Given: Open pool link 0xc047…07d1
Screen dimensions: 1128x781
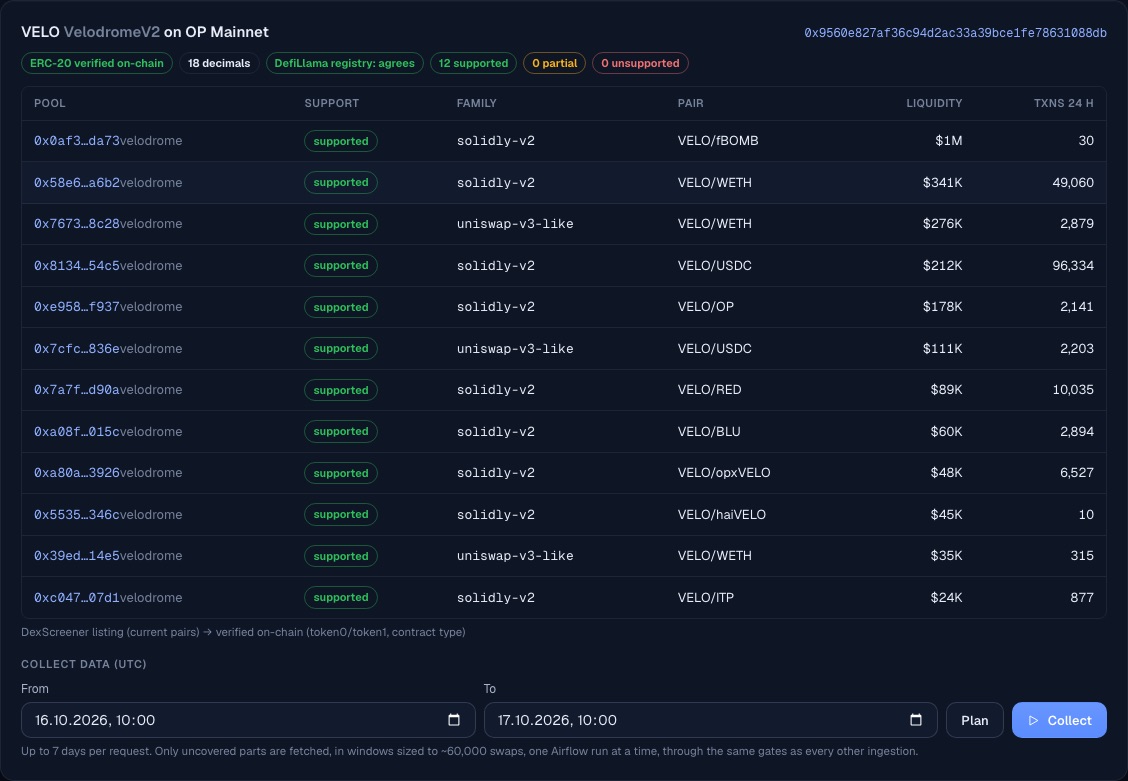Looking at the screenshot, I should point(77,598).
